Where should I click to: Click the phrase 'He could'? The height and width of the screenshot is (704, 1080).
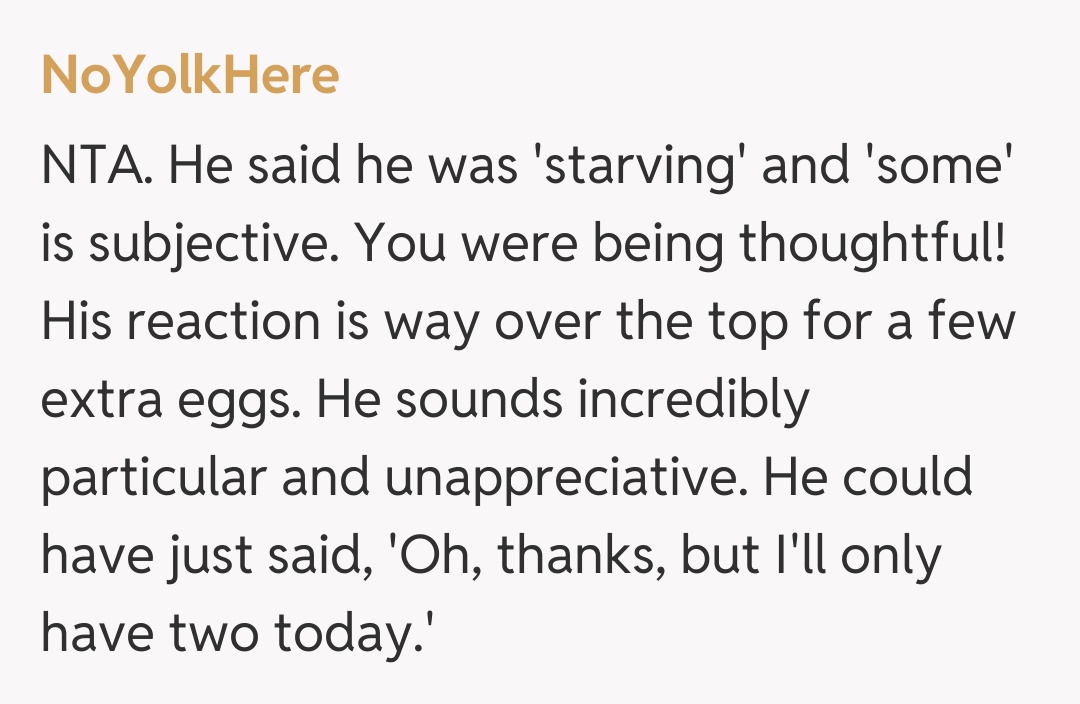pyautogui.click(x=868, y=478)
